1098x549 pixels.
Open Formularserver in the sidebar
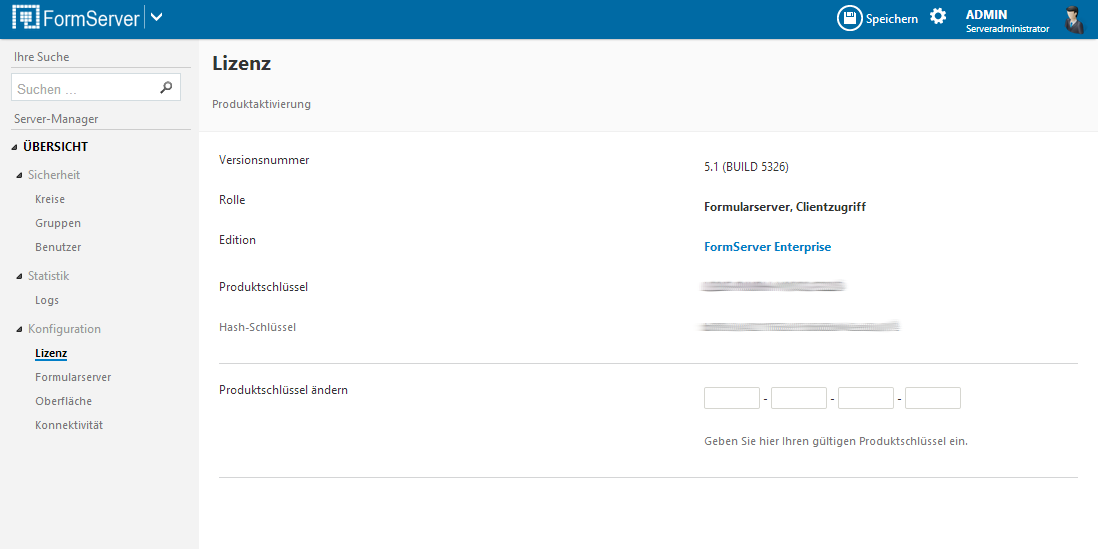(x=73, y=377)
